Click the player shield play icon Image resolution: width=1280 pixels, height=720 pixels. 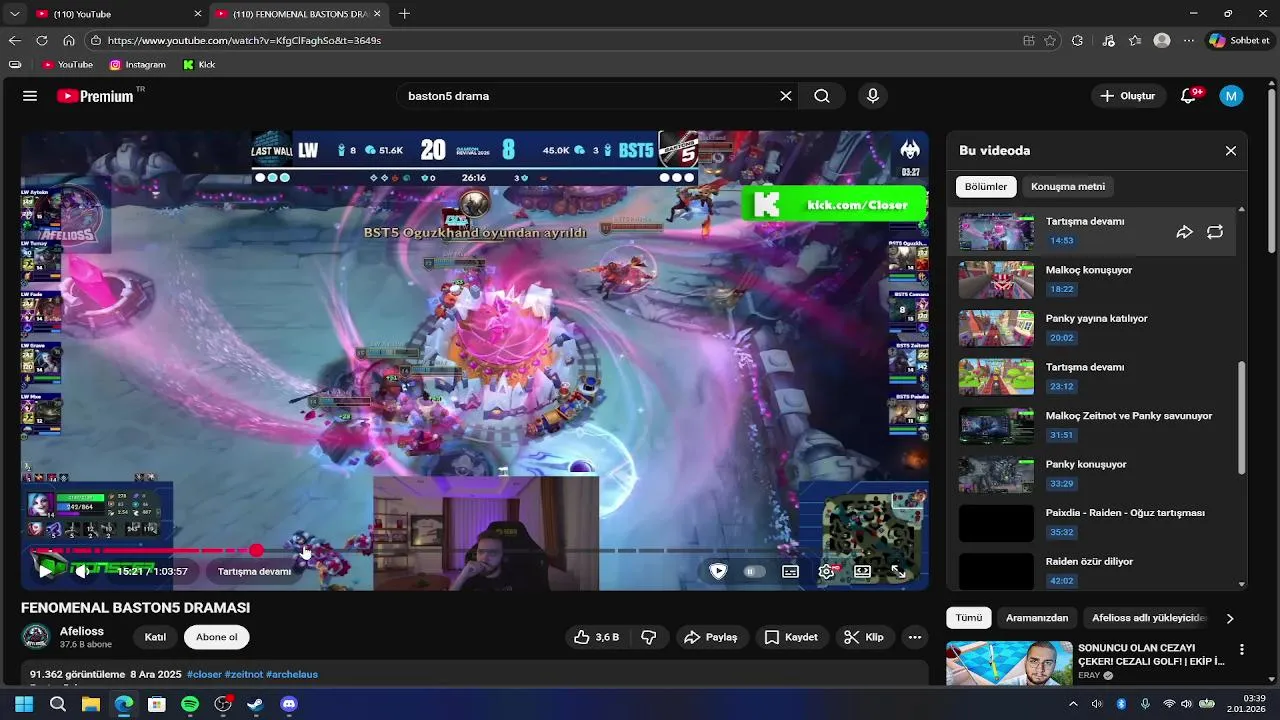click(718, 571)
